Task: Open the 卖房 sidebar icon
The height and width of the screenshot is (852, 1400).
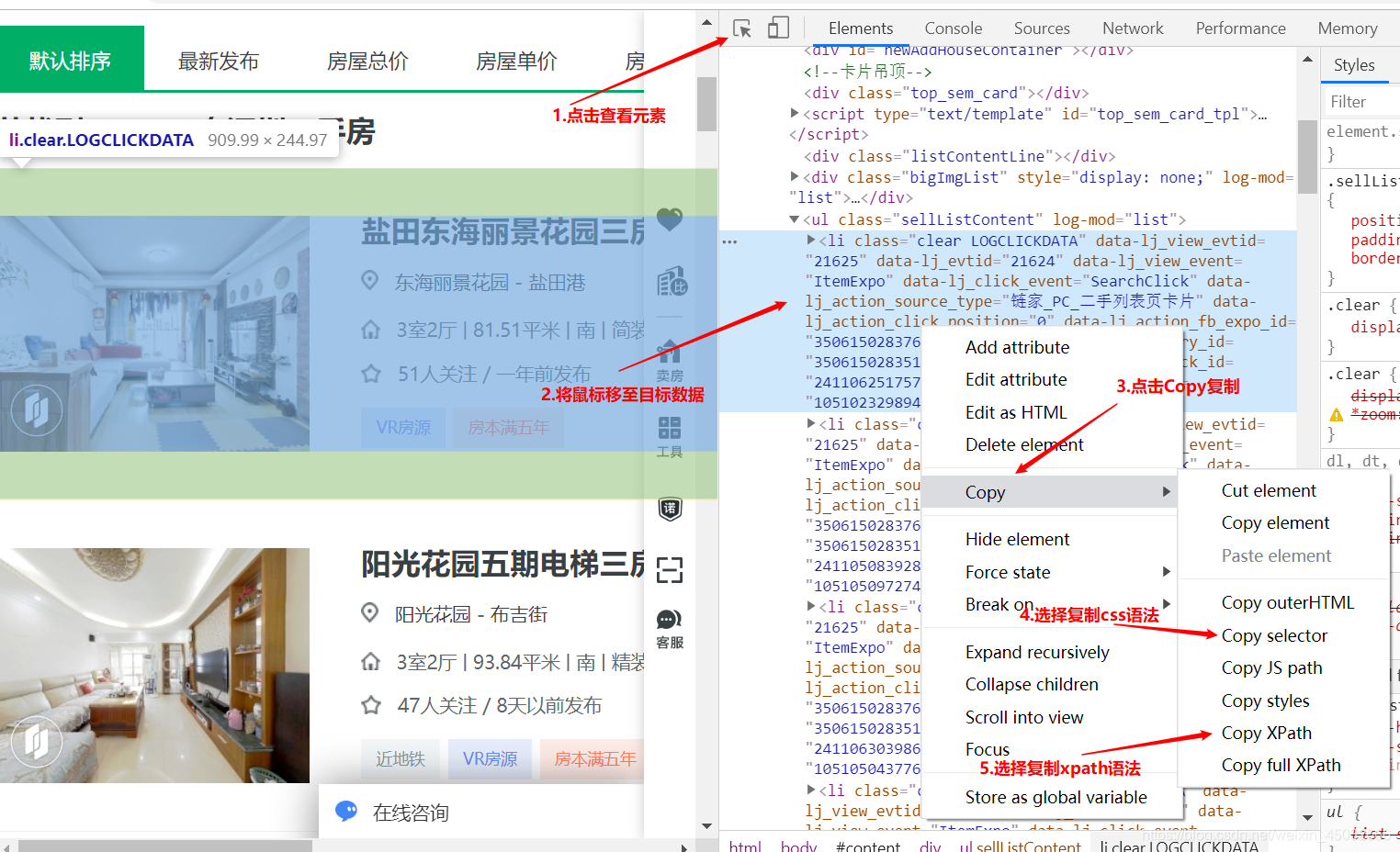Action: click(670, 360)
